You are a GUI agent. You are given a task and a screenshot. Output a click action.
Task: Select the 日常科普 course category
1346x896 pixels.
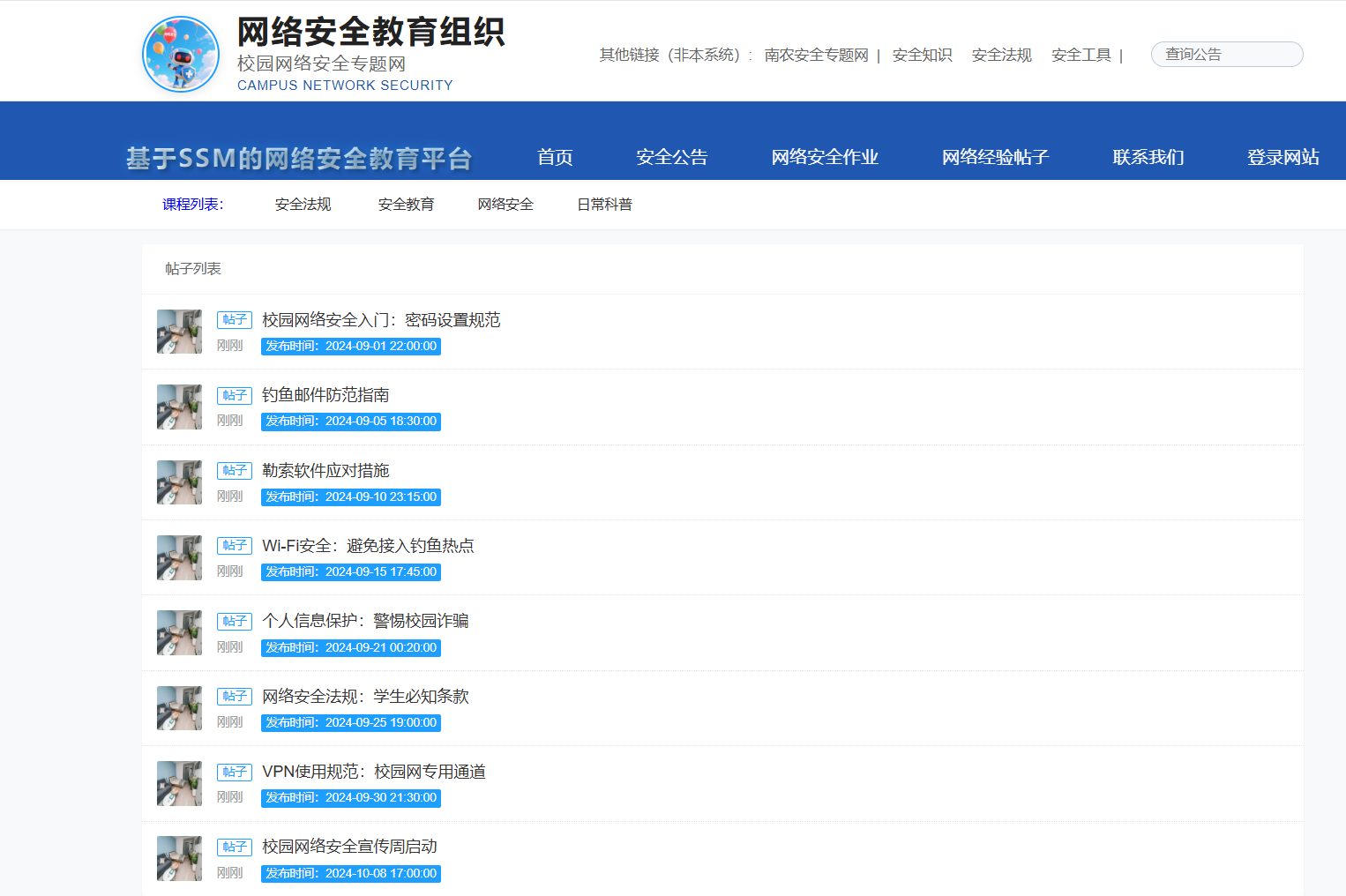[604, 205]
